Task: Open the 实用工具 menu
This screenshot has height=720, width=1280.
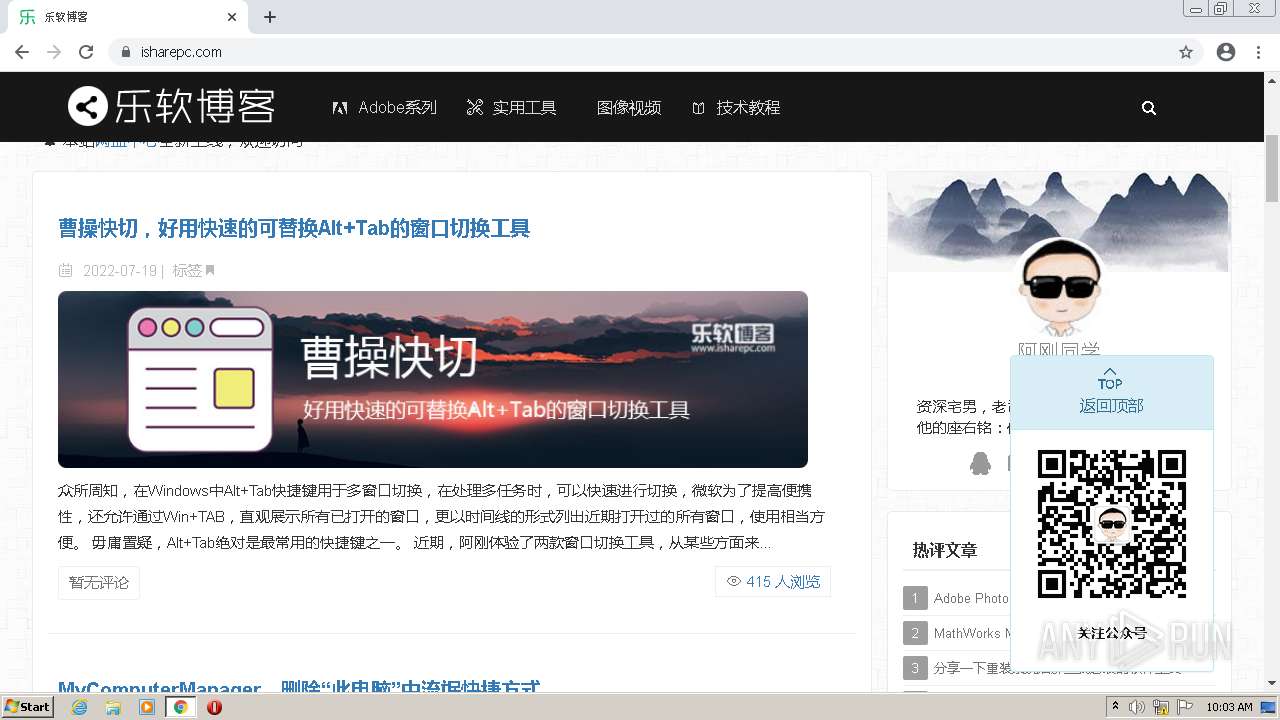Action: tap(511, 107)
